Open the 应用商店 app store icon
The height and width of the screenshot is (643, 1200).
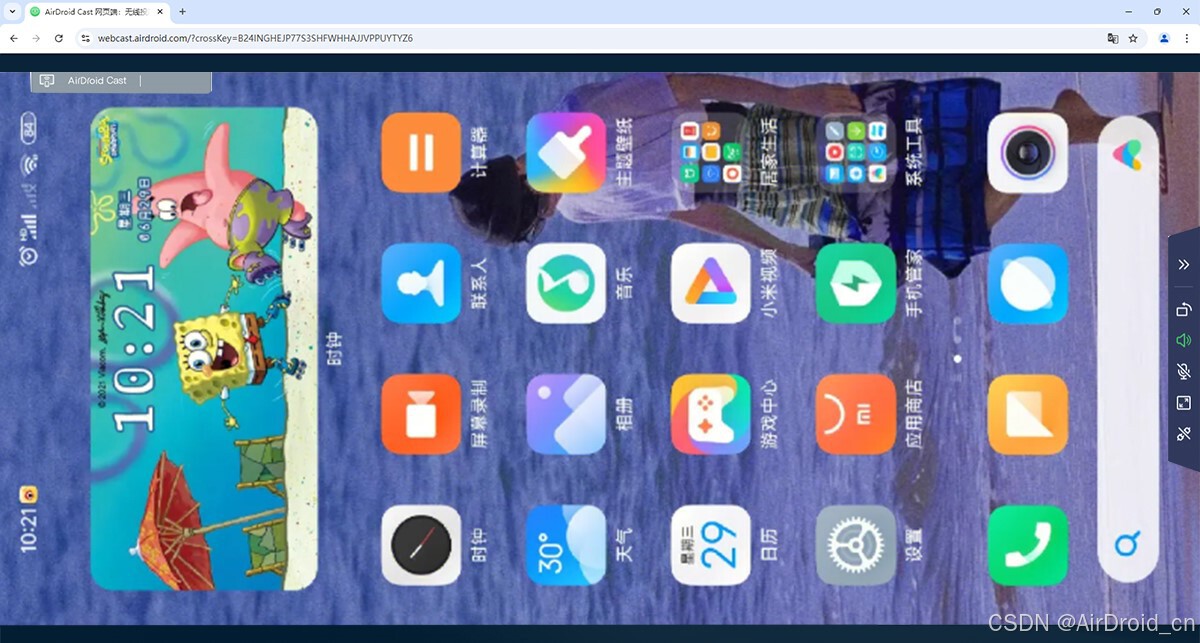pyautogui.click(x=856, y=414)
